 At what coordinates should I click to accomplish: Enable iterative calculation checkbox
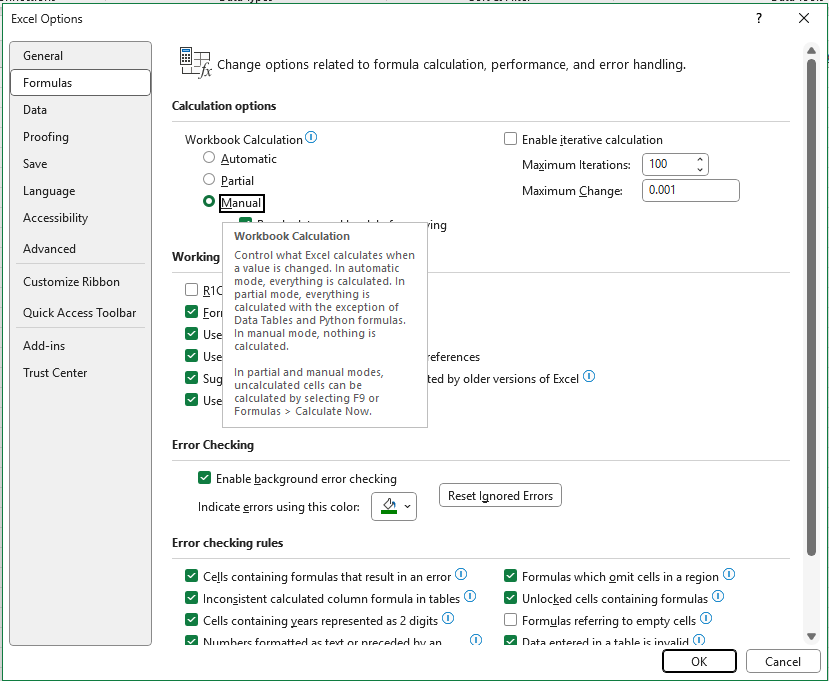click(x=510, y=139)
